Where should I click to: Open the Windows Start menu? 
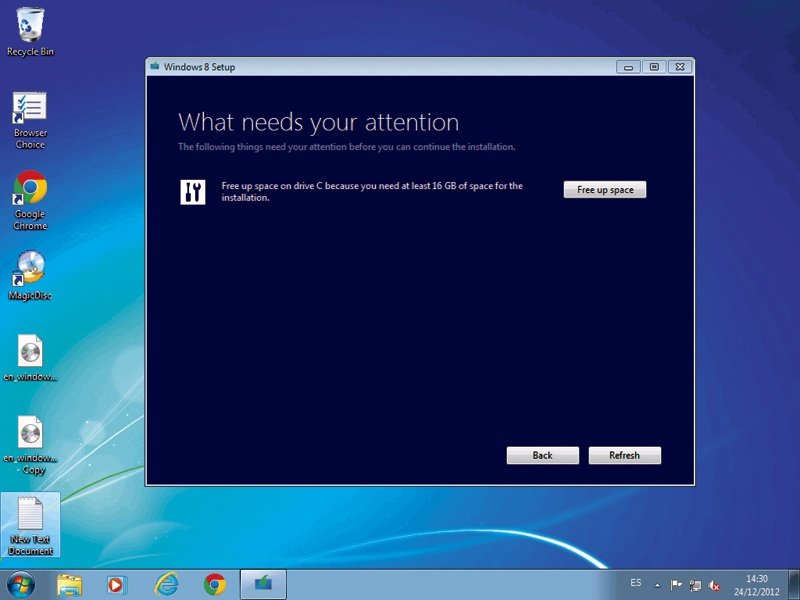click(x=21, y=585)
